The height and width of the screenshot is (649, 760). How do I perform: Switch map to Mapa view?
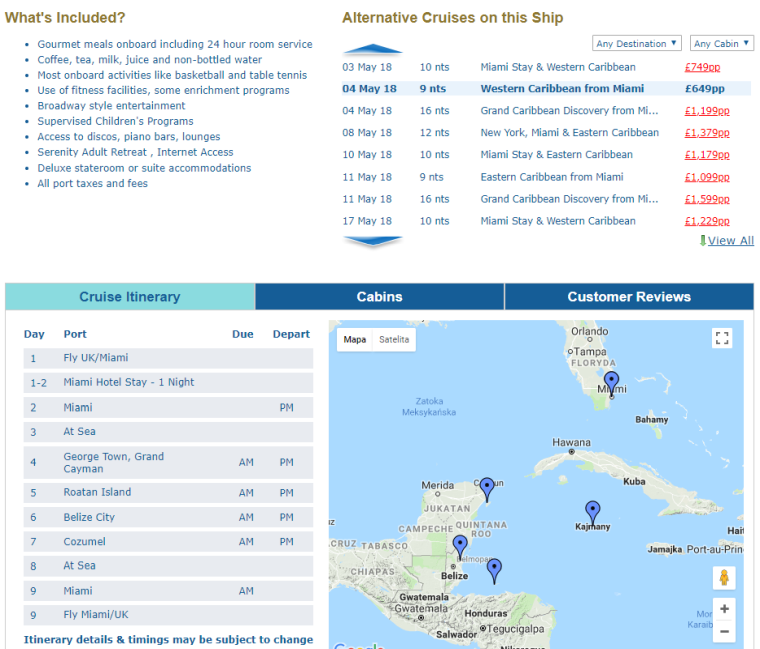(x=354, y=340)
